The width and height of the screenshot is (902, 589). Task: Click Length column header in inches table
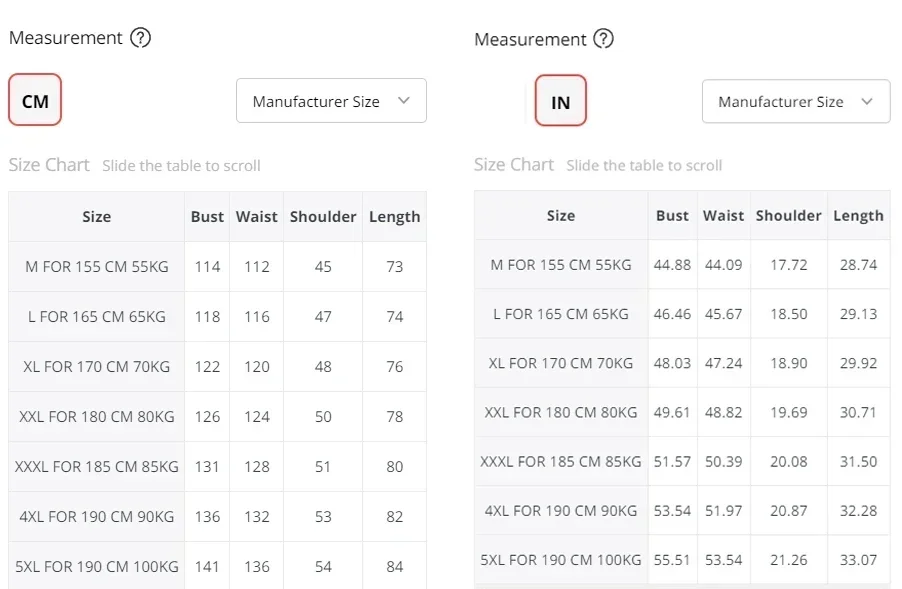pyautogui.click(x=858, y=215)
